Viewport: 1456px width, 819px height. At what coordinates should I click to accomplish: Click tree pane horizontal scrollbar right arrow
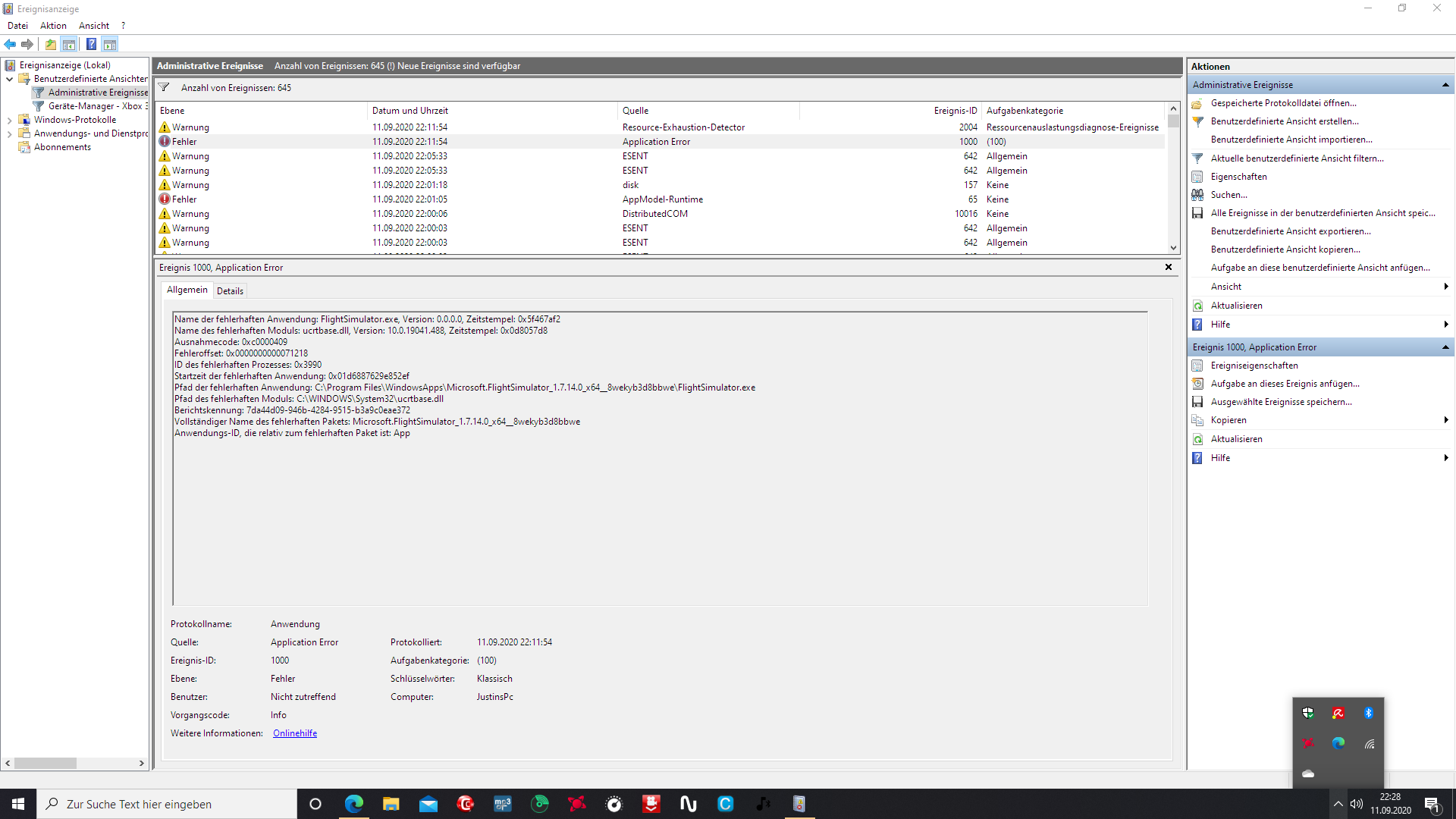[142, 764]
